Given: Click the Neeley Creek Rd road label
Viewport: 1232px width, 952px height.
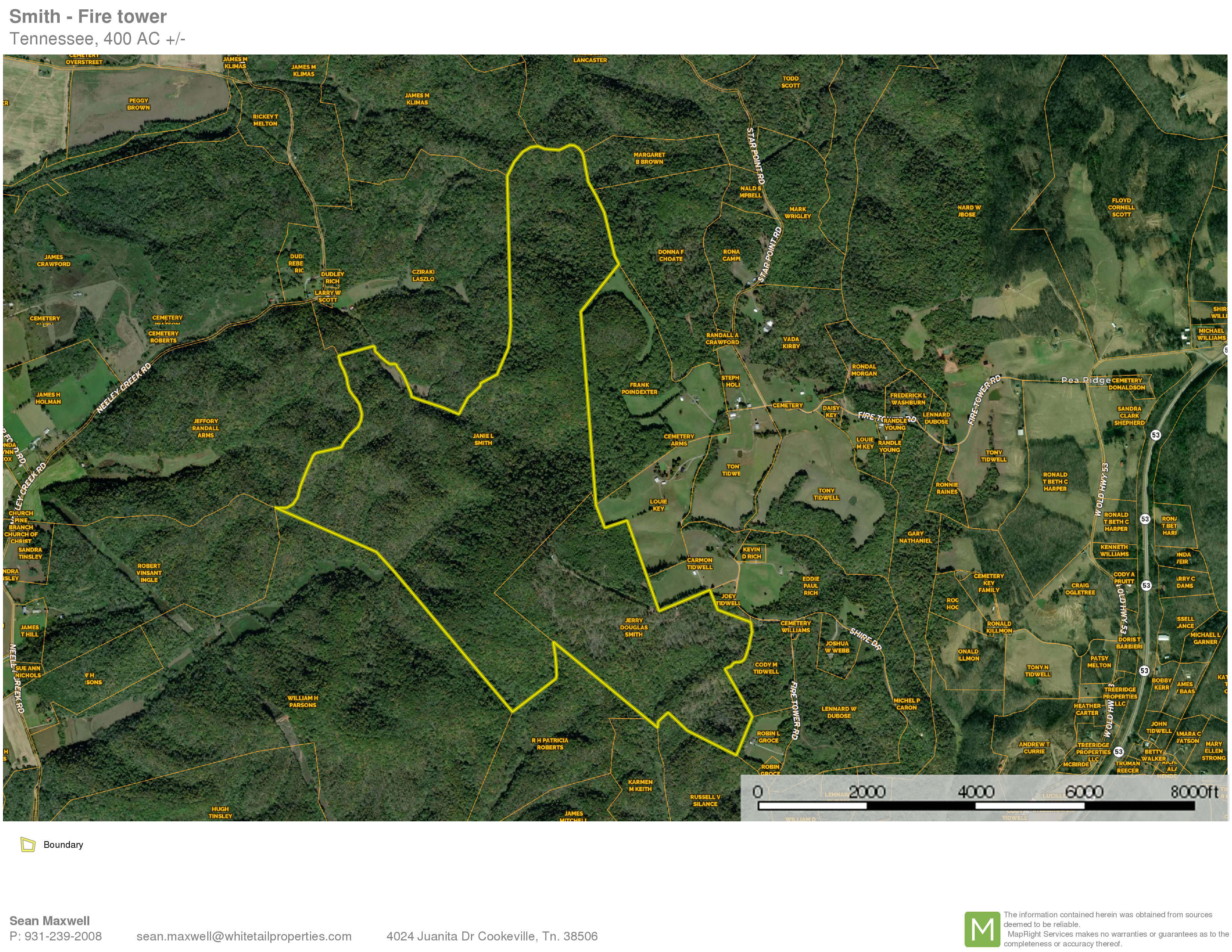Looking at the screenshot, I should click(x=124, y=389).
